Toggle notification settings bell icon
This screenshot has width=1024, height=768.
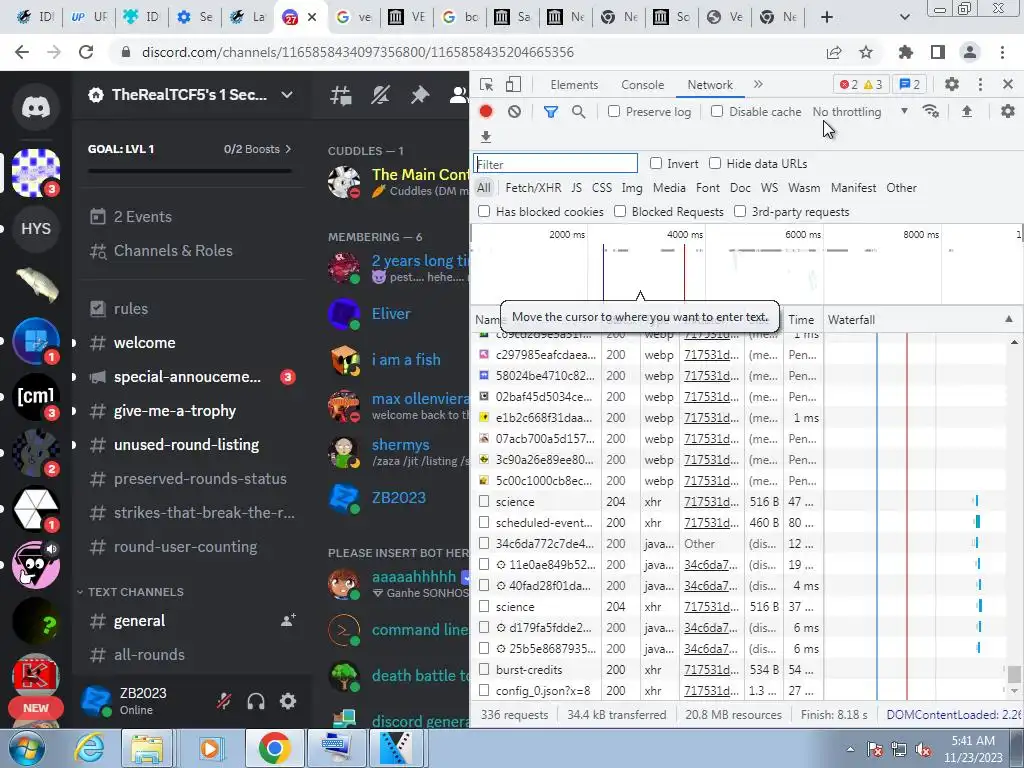click(380, 95)
